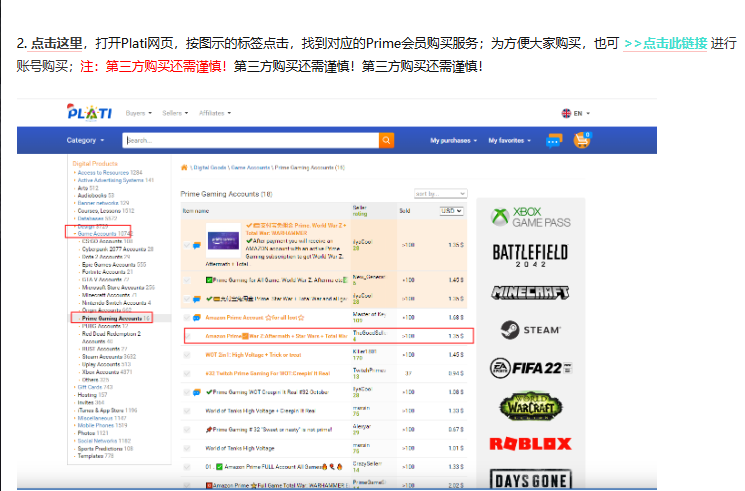Tick checkbox for Prime Gaming for All Game row
This screenshot has height=491, width=745.
(187, 280)
